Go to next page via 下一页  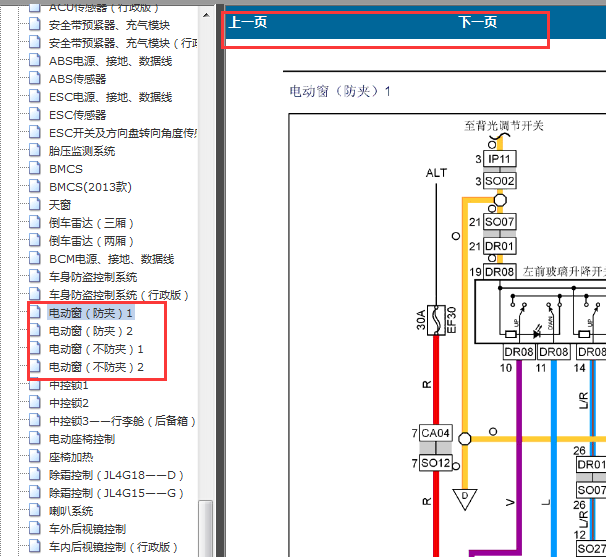click(x=478, y=22)
